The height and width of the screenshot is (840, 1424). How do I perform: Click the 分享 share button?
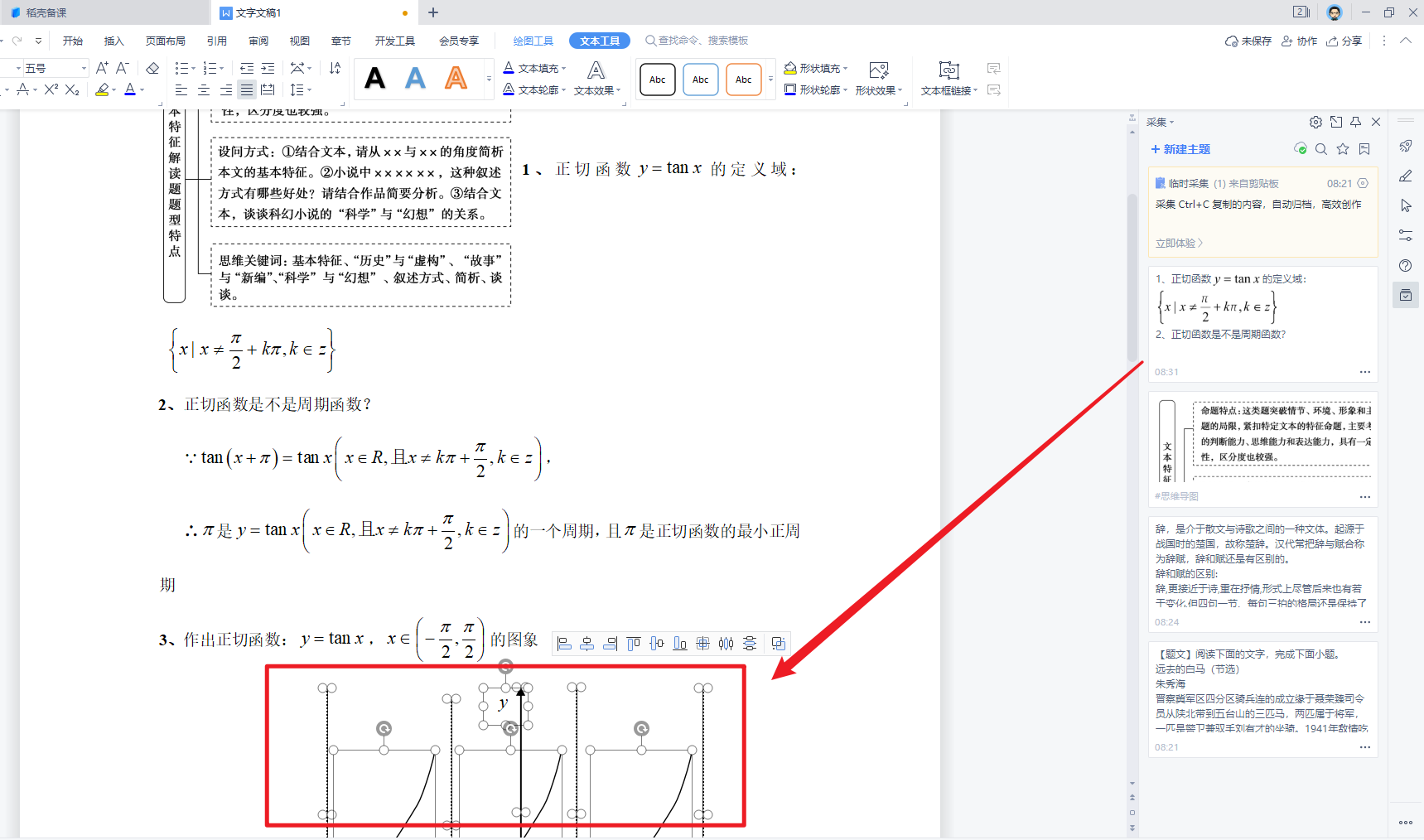coord(1344,41)
